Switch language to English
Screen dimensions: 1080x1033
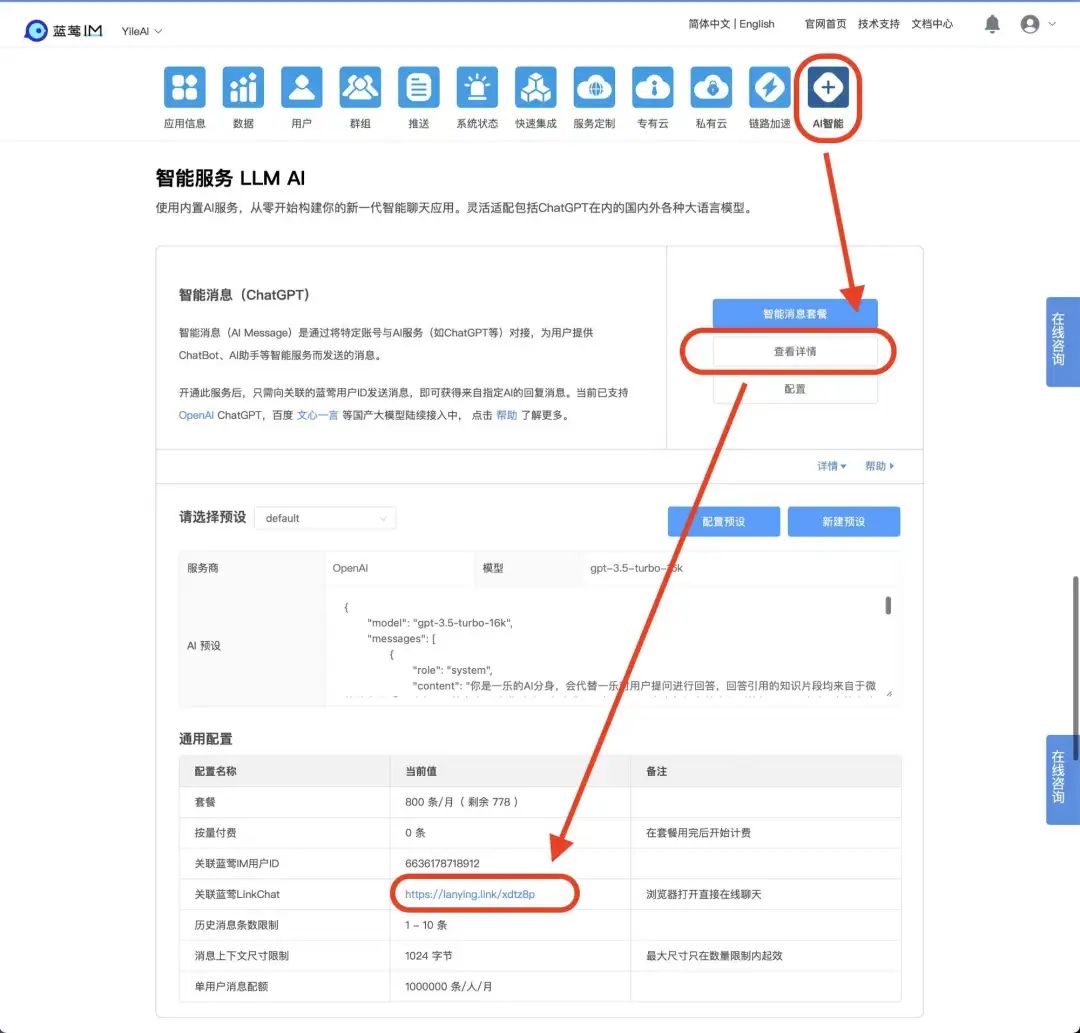pos(757,24)
